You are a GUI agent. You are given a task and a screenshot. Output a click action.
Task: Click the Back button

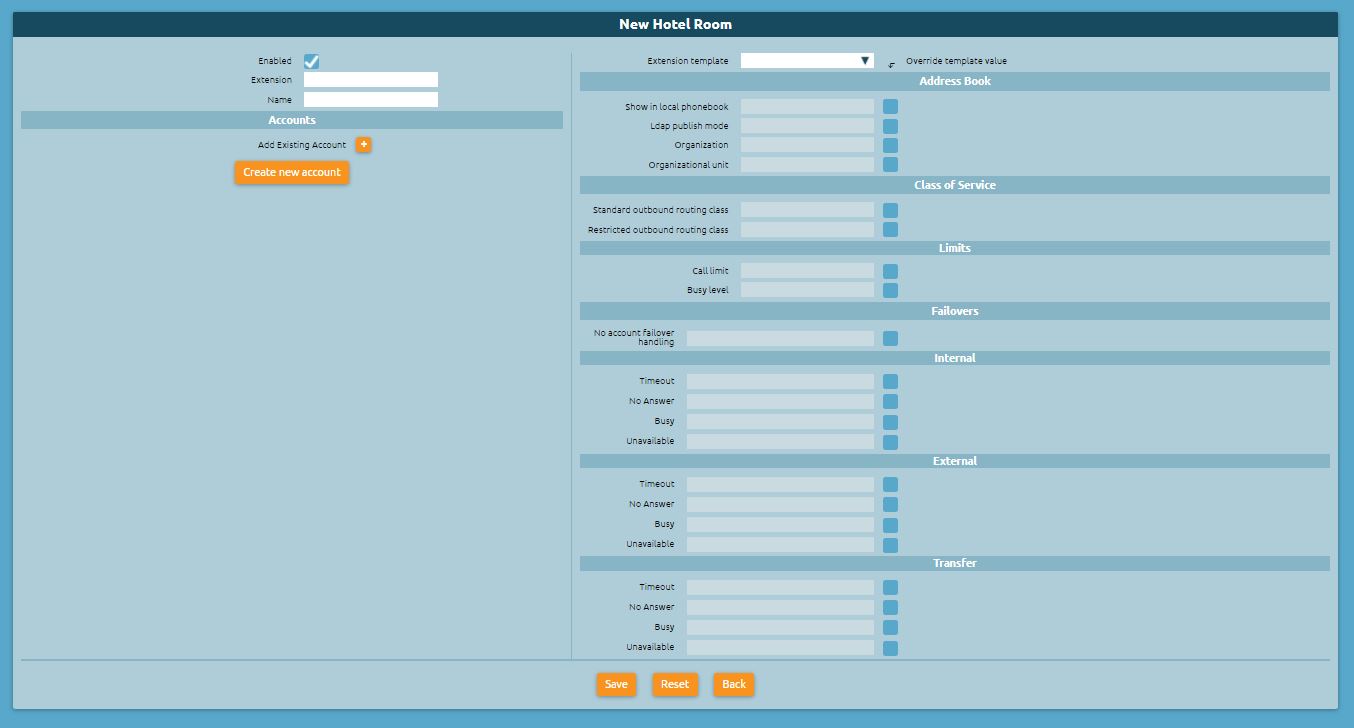tap(734, 685)
